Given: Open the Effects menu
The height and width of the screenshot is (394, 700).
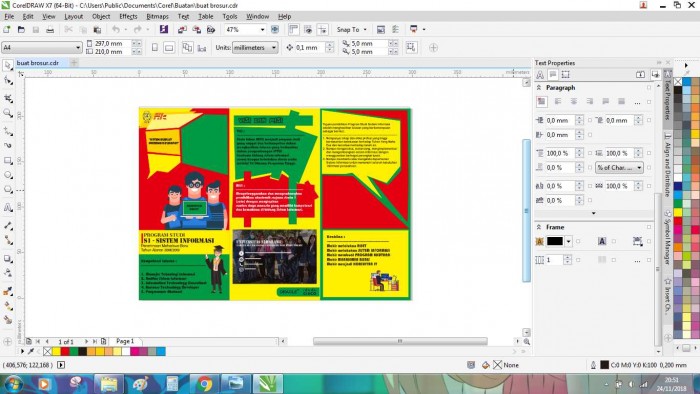Looking at the screenshot, I should click(128, 17).
